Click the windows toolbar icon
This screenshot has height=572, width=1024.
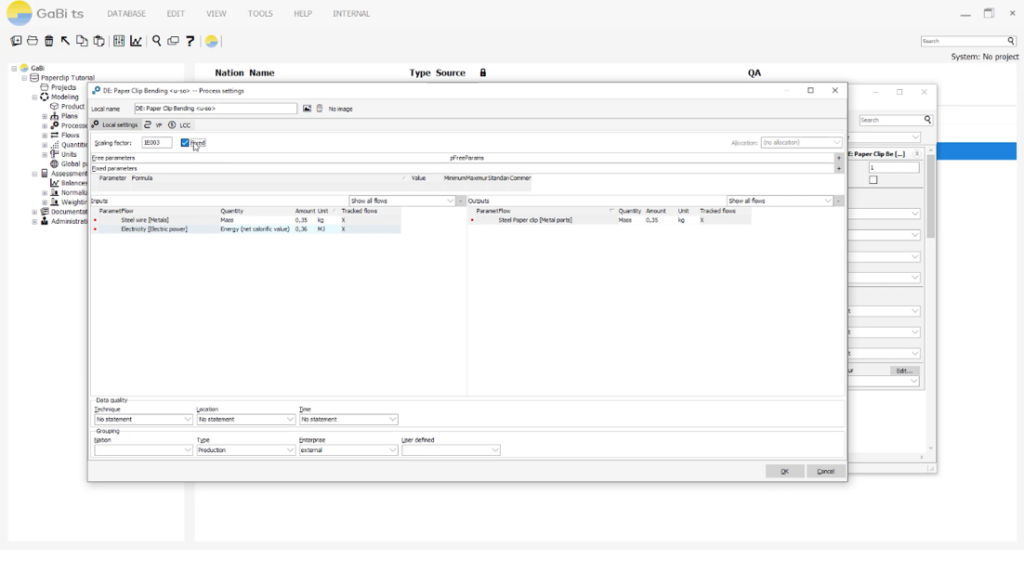click(173, 41)
